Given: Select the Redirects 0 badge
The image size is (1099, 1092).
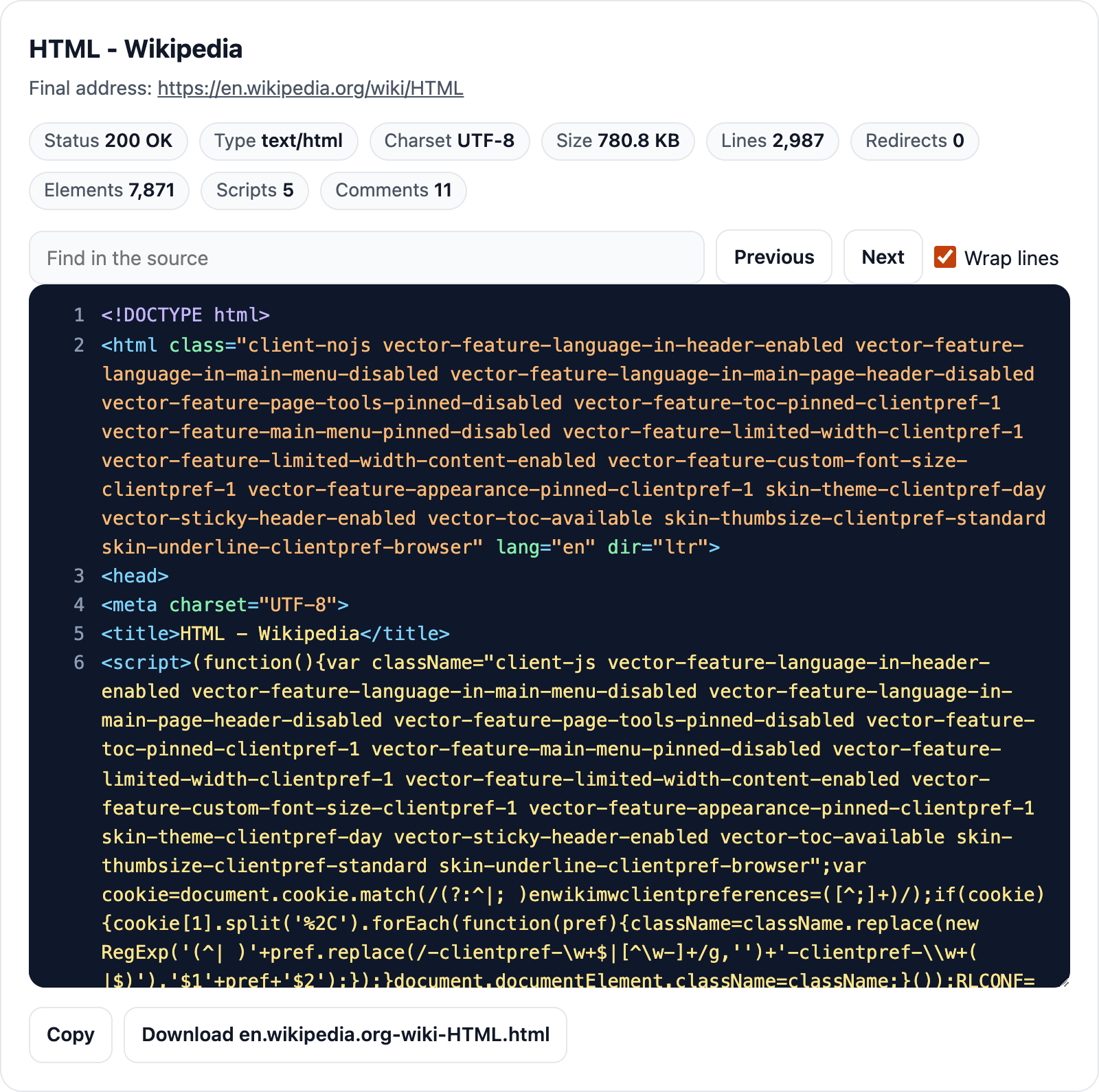Looking at the screenshot, I should tap(915, 141).
